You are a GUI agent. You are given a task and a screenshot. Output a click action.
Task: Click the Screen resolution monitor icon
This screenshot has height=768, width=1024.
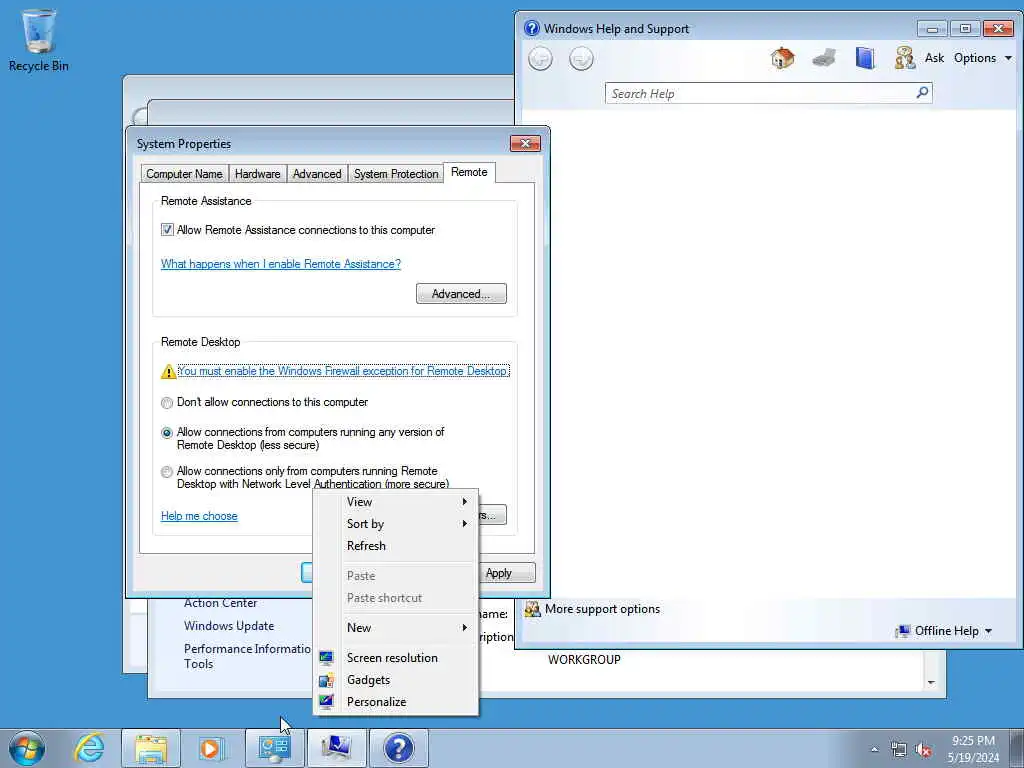pos(326,658)
